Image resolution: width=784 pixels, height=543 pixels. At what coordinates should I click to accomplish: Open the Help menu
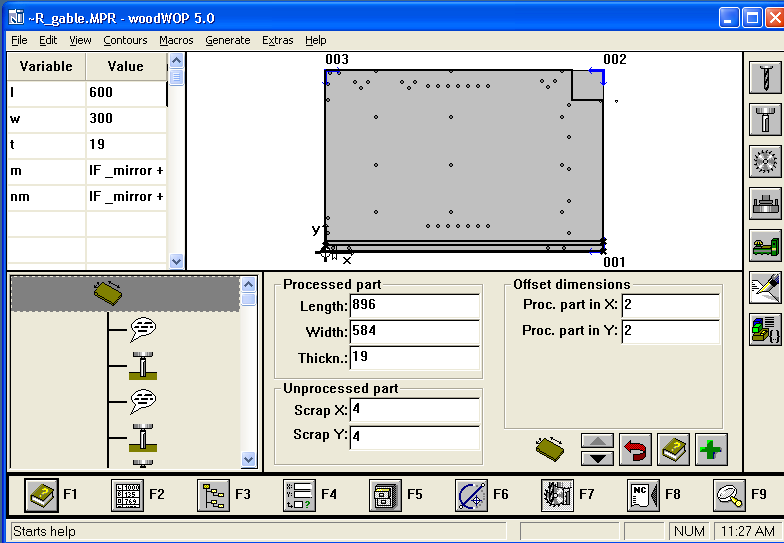(x=316, y=40)
